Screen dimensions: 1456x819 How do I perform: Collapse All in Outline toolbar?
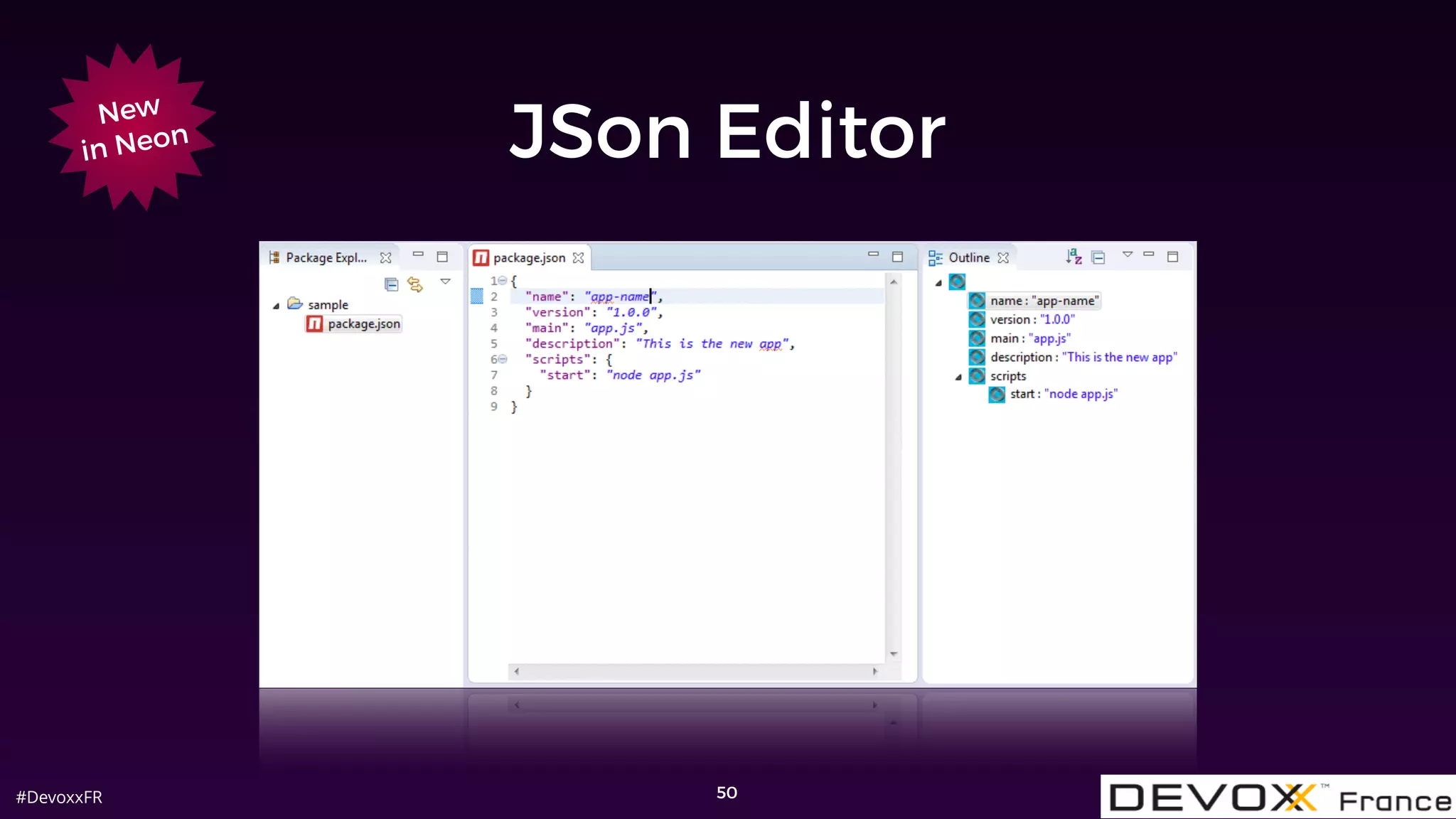pos(1098,257)
